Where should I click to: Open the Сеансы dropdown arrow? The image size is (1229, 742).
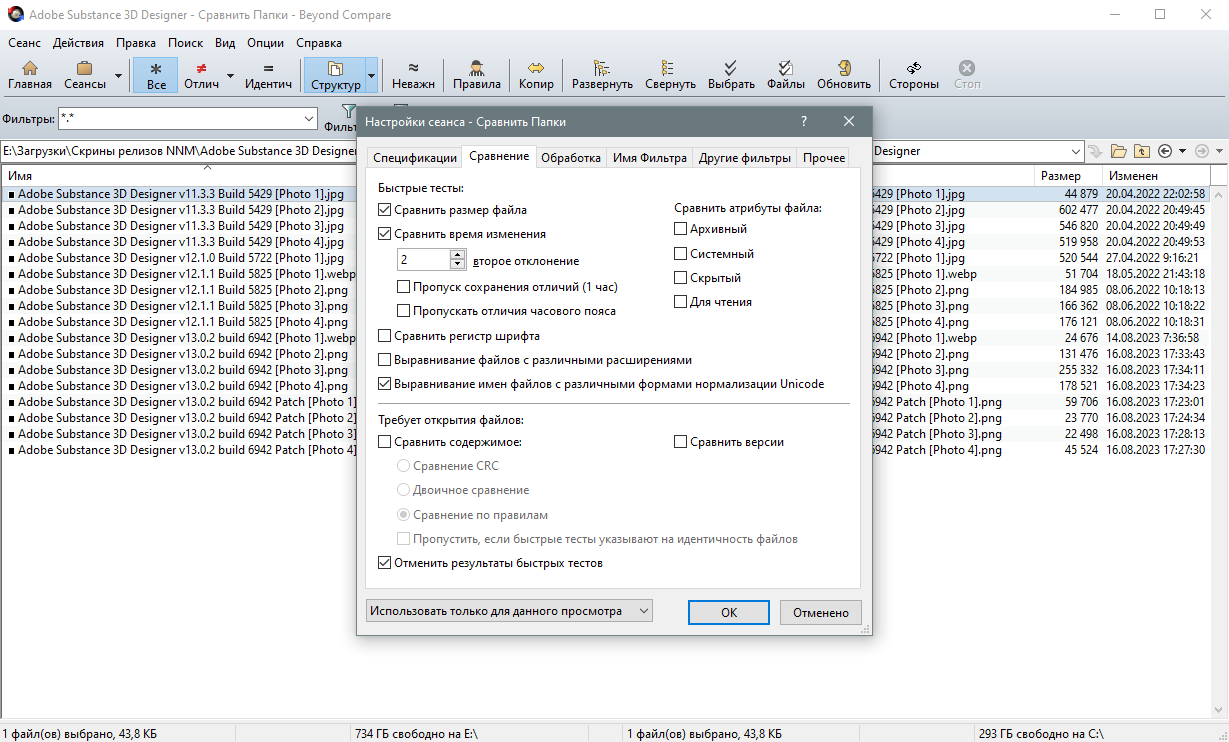pyautogui.click(x=118, y=75)
